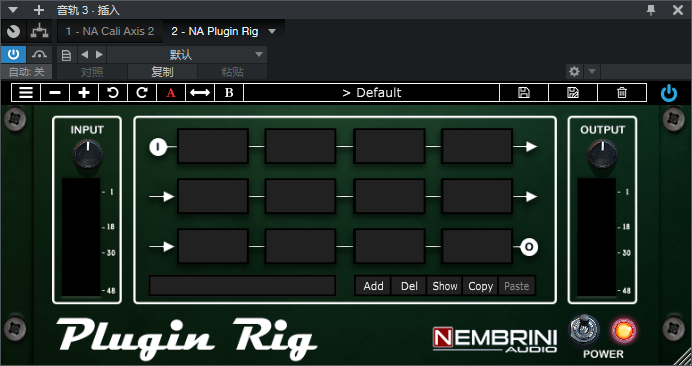
Task: Open the hamburger menu in plugin toolbar
Action: tap(26, 93)
